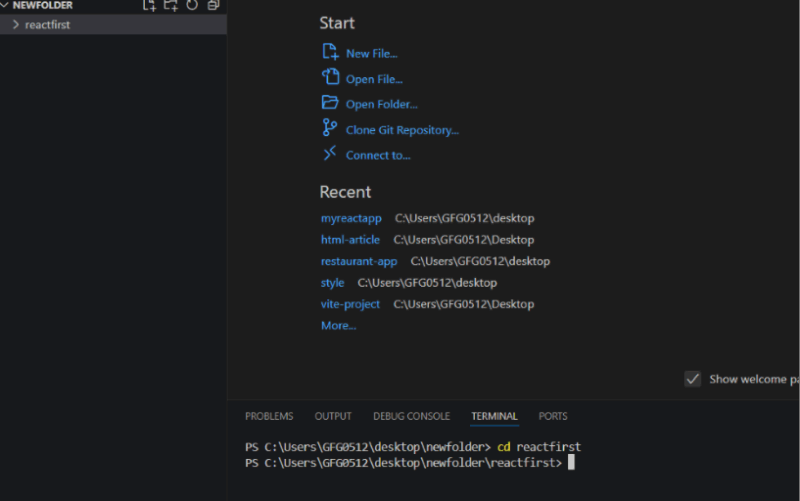Switch to the PORTS panel tab

coord(553,416)
